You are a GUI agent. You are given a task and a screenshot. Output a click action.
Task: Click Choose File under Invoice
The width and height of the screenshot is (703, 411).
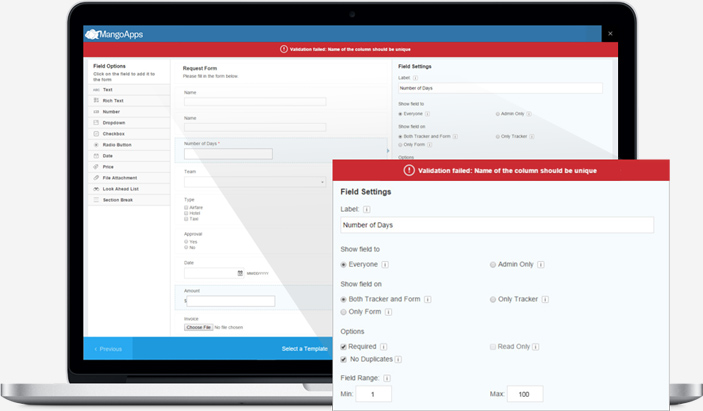point(198,327)
